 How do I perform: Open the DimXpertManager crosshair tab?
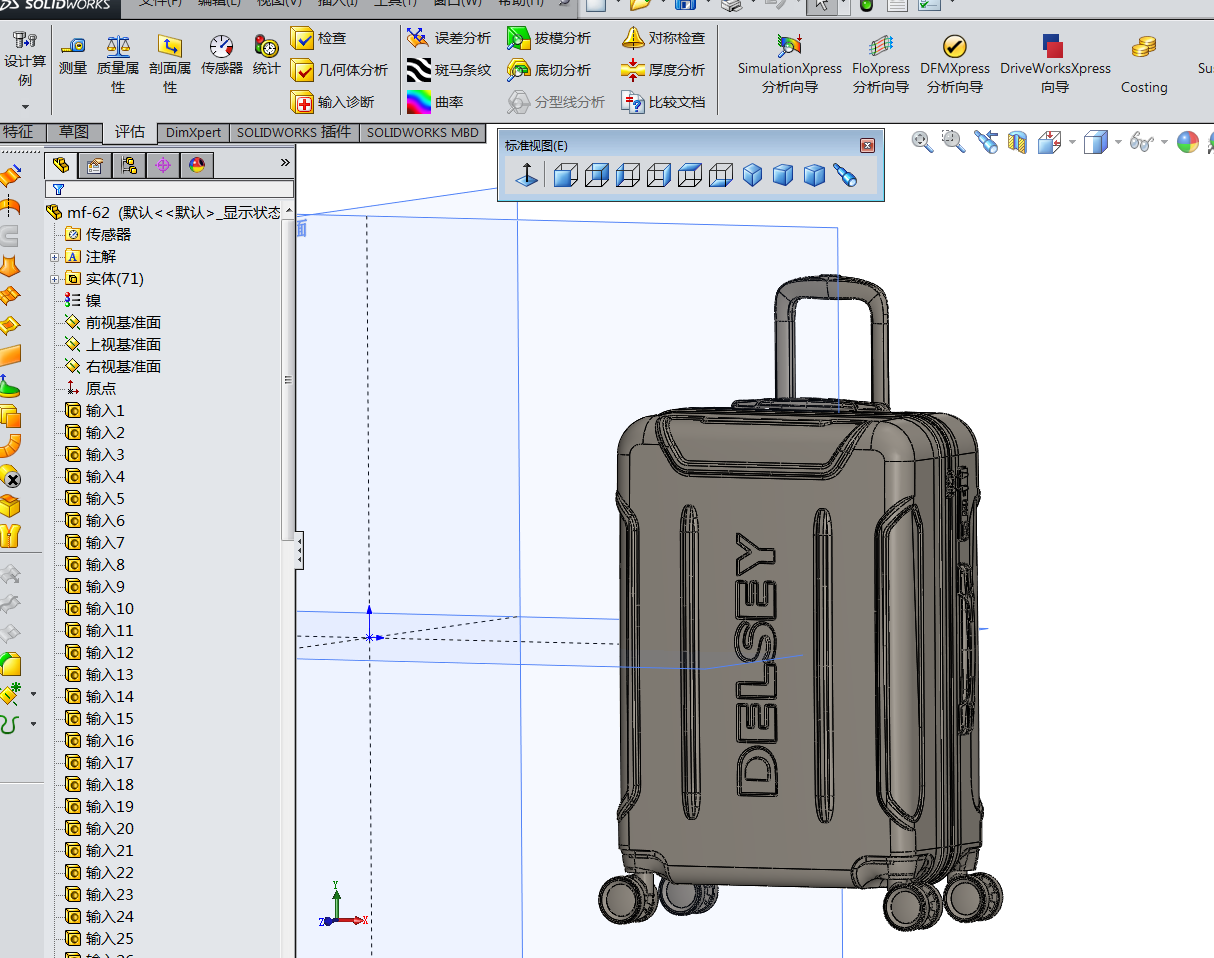(x=163, y=165)
